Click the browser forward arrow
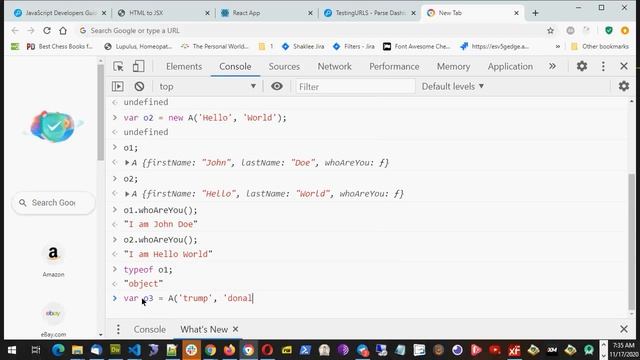640x360 pixels. pos(31,31)
